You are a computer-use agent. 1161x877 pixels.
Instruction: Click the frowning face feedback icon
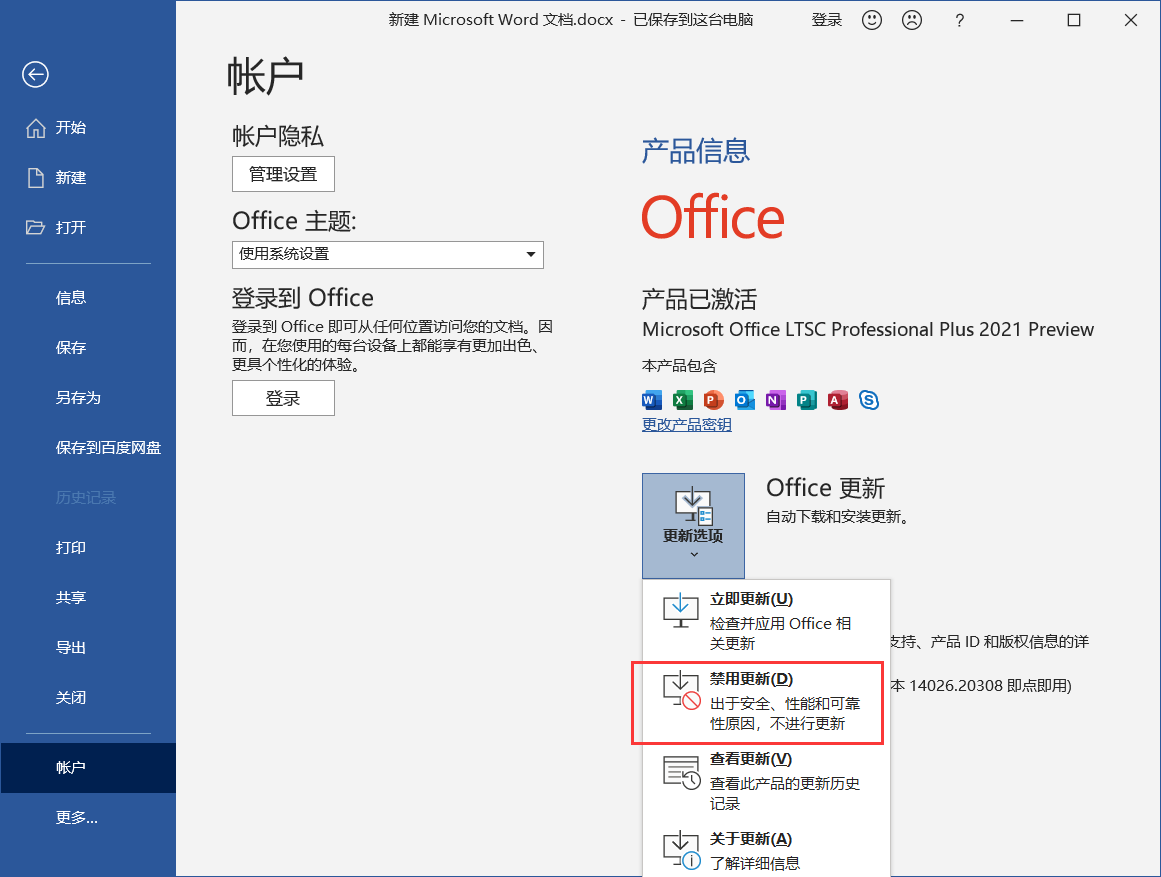(x=912, y=20)
